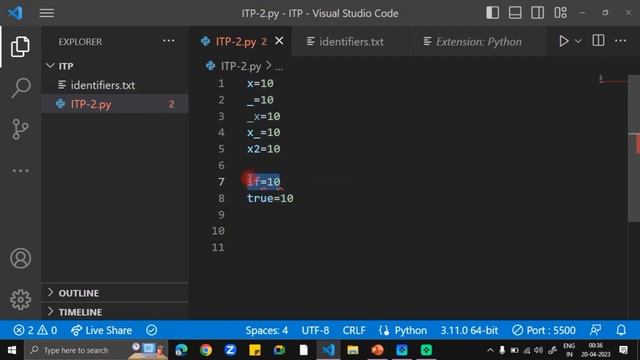Open the Search view in activity bar
This screenshot has width=640, height=360.
20,87
